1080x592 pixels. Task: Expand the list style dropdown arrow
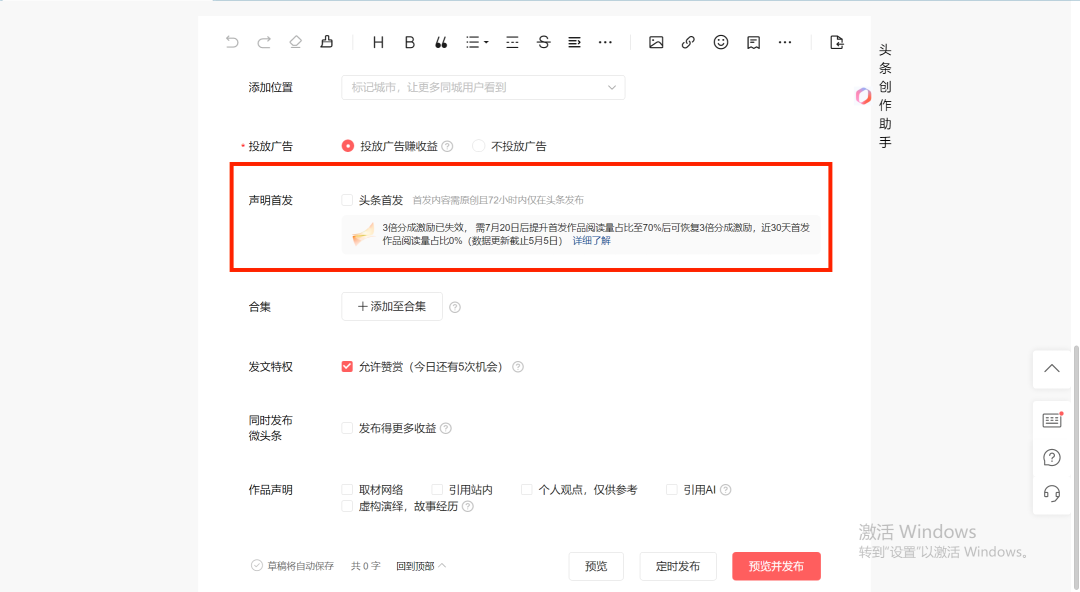486,43
